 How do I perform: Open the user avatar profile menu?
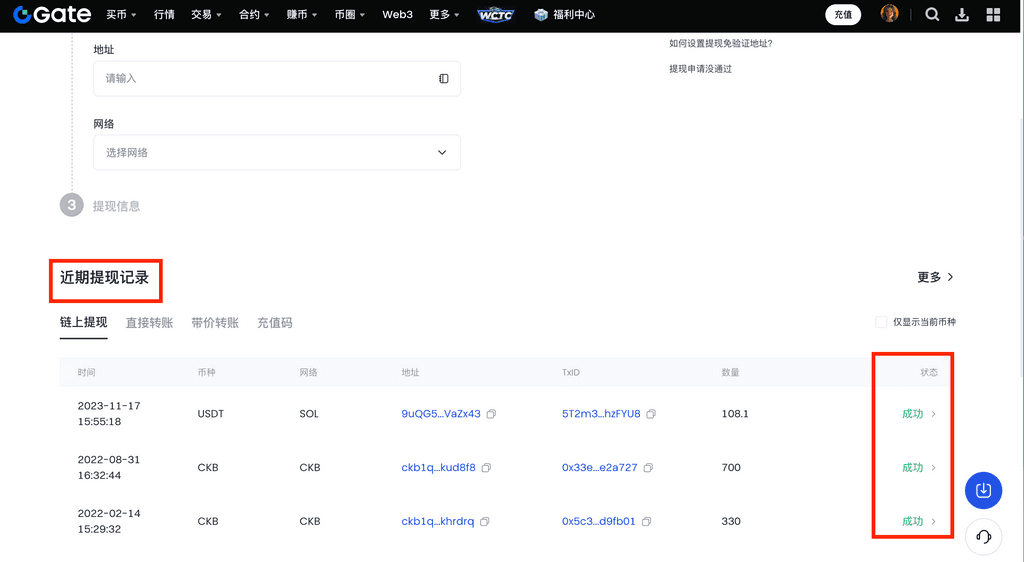[889, 14]
